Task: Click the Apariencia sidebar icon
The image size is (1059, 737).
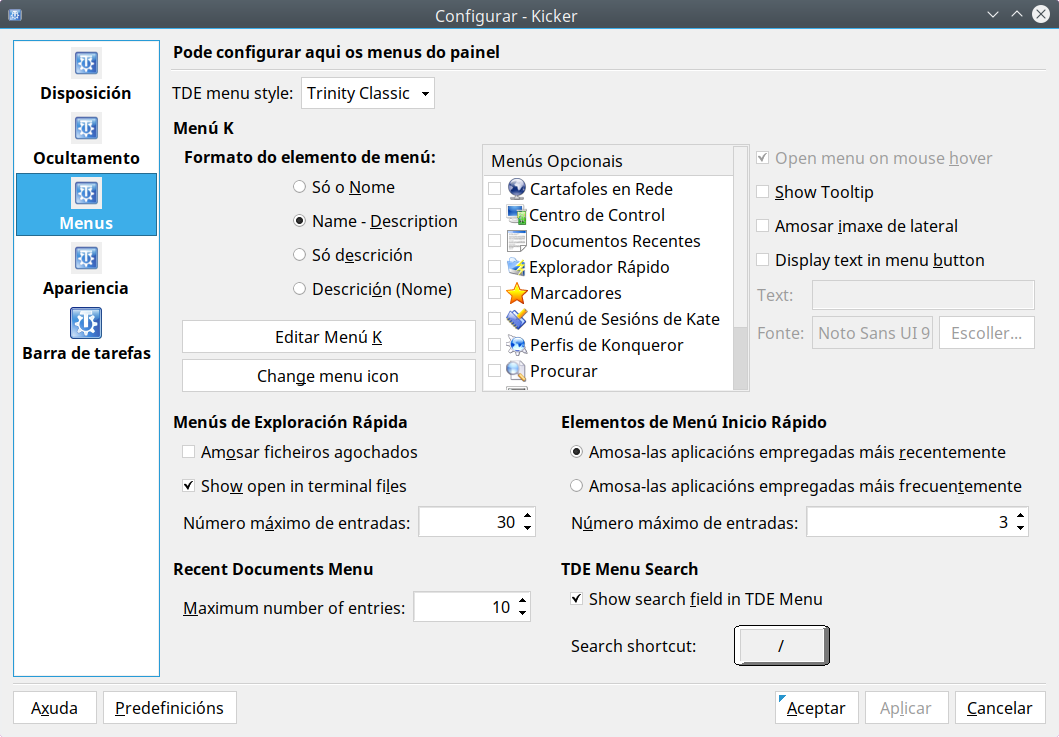Action: [x=86, y=258]
